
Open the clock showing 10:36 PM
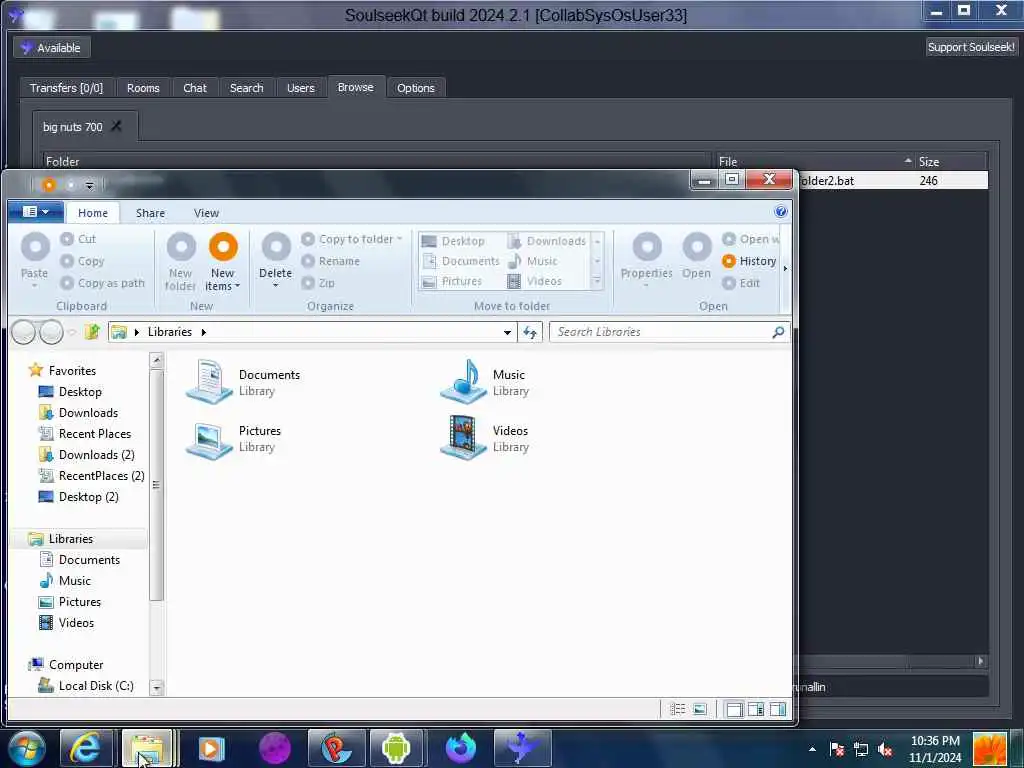[x=935, y=749]
